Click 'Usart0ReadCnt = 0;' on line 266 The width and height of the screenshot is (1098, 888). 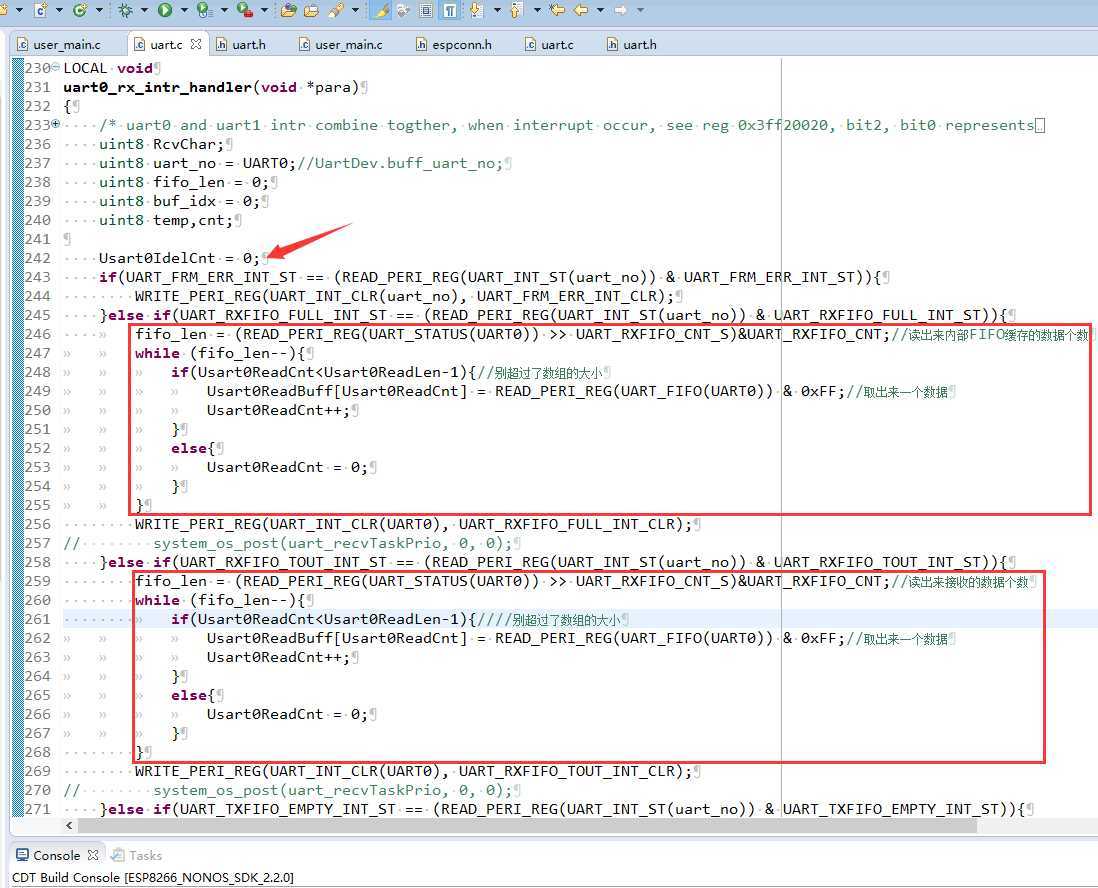coord(287,714)
